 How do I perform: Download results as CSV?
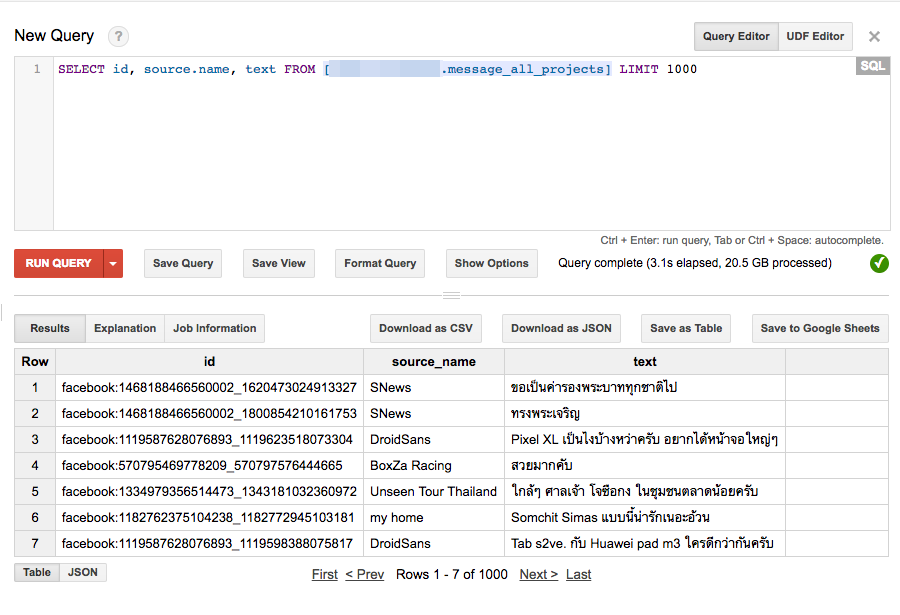(426, 328)
